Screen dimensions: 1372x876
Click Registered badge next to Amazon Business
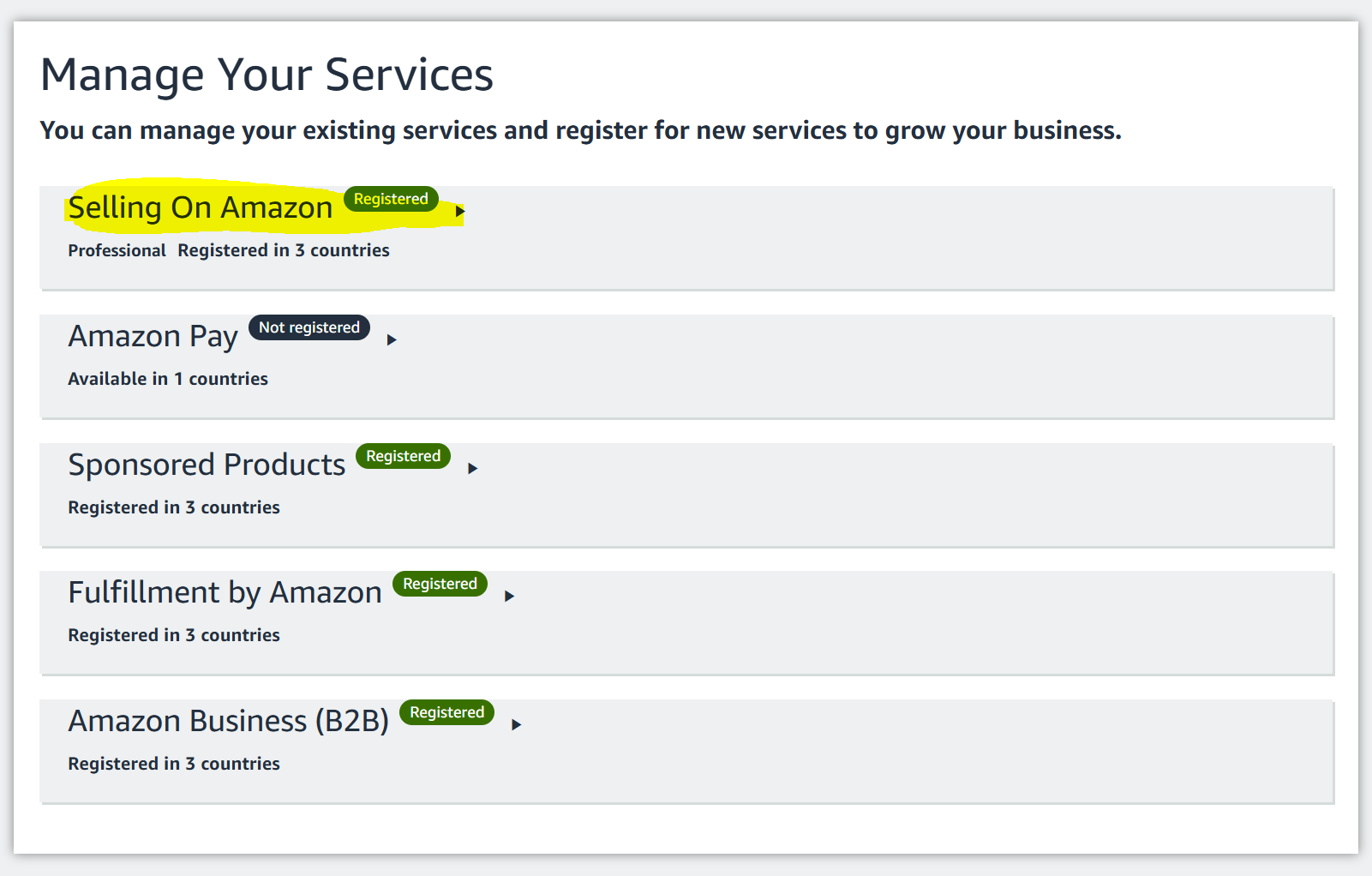(x=446, y=712)
